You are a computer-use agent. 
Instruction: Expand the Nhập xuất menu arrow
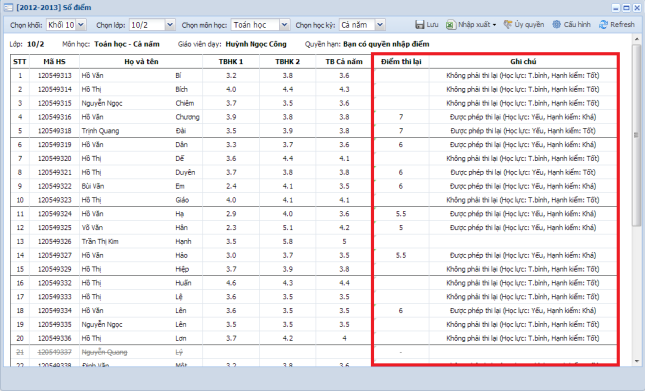(494, 25)
